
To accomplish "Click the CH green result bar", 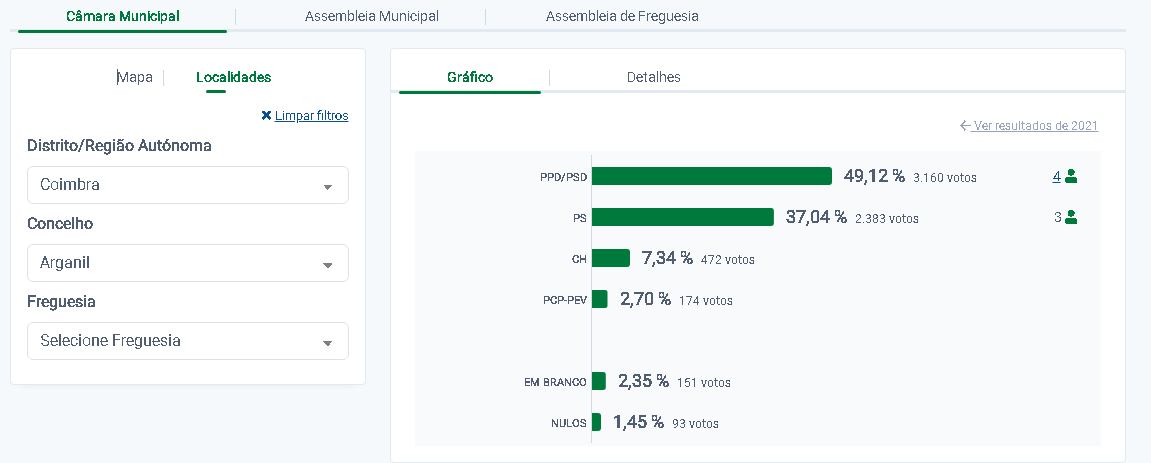I will click(610, 258).
